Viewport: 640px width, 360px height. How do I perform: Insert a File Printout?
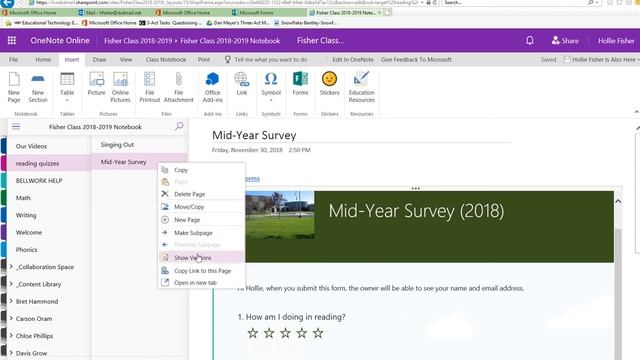click(150, 88)
